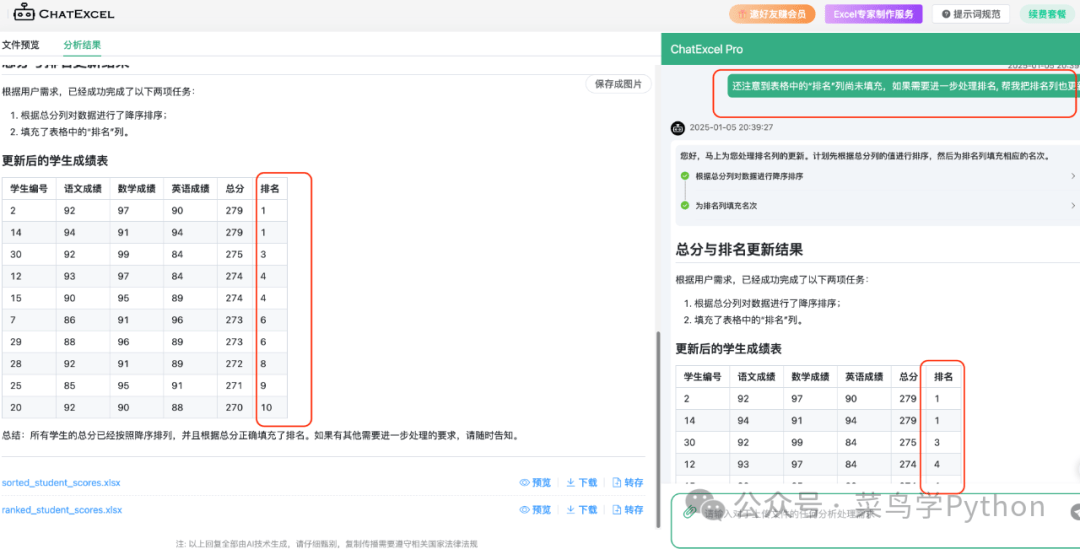This screenshot has width=1080, height=549.
Task: Select the 分析结果 tab
Action: (82, 45)
